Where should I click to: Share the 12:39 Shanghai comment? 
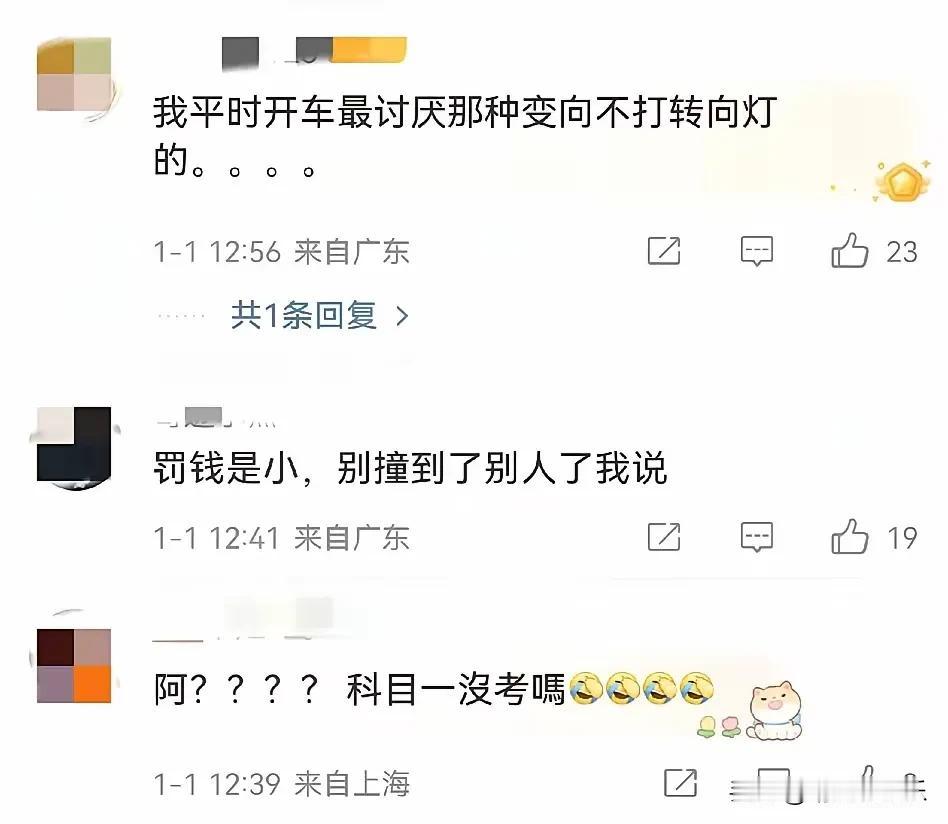(x=680, y=783)
